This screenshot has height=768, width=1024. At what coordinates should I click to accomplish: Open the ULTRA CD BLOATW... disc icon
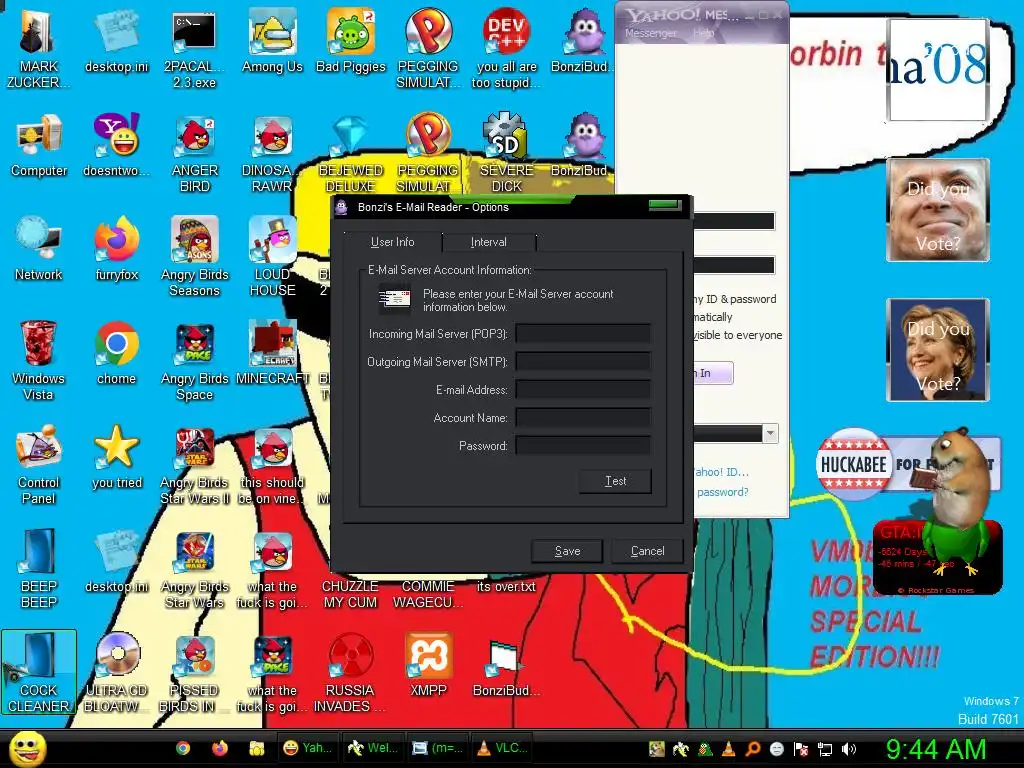[x=117, y=671]
